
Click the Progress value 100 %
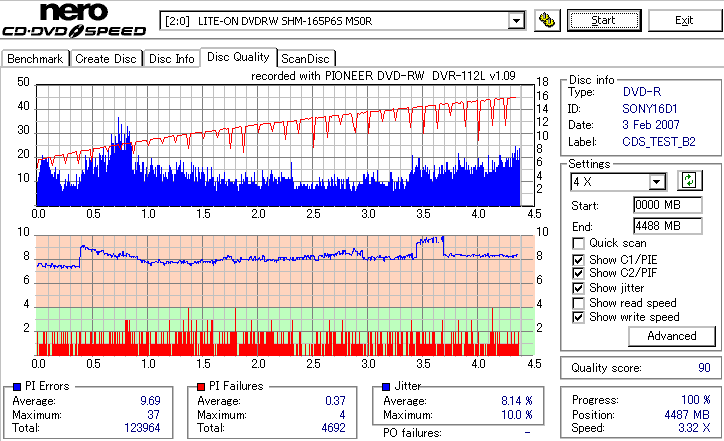pyautogui.click(x=696, y=400)
